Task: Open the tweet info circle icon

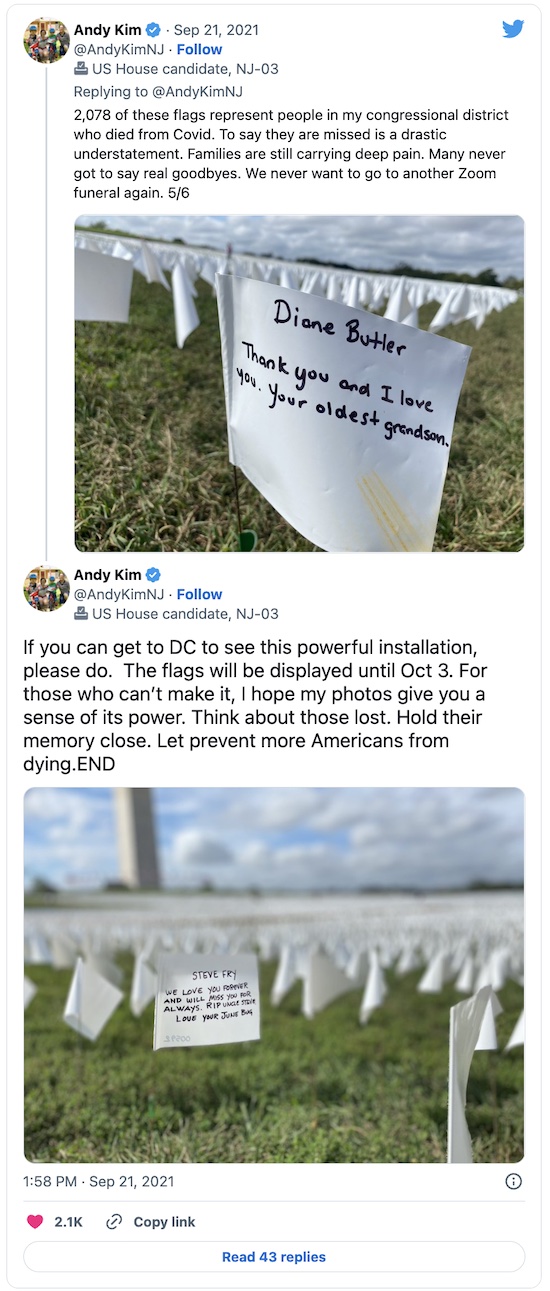Action: [x=514, y=1182]
